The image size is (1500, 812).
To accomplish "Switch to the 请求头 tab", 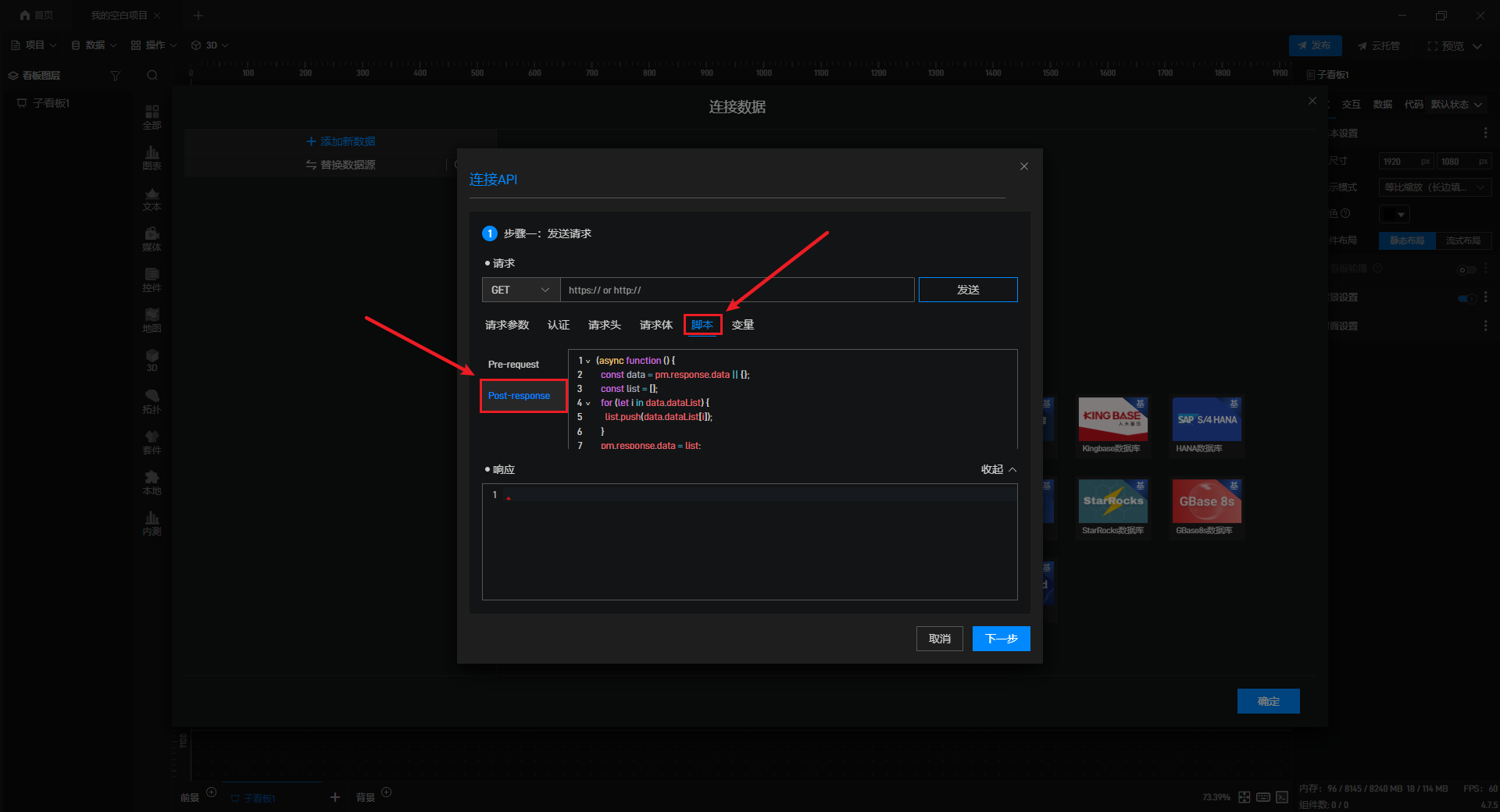I will click(x=605, y=325).
